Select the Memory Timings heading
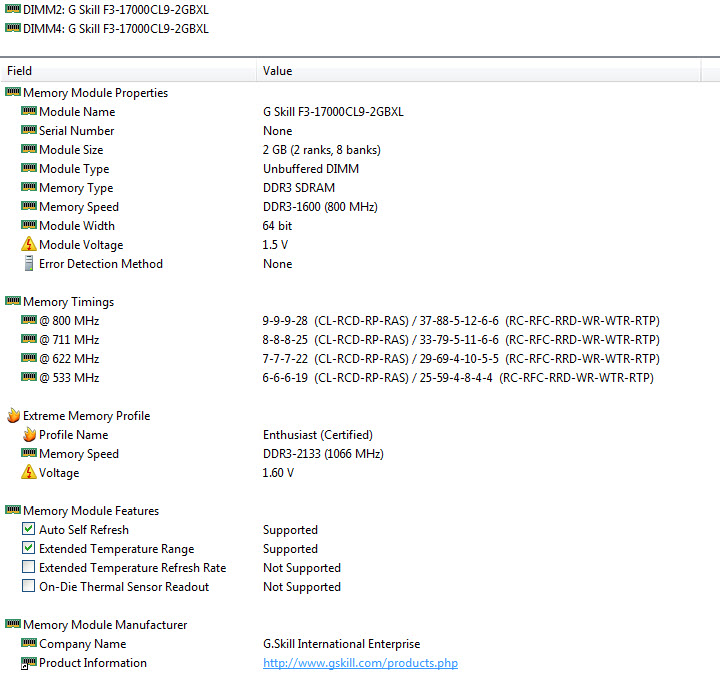The image size is (720, 694). click(68, 302)
